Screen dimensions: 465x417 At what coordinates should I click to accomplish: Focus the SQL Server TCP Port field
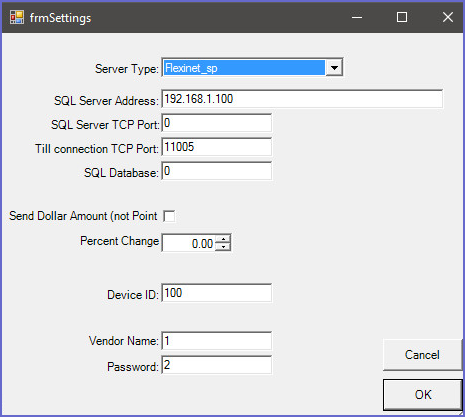(x=217, y=123)
